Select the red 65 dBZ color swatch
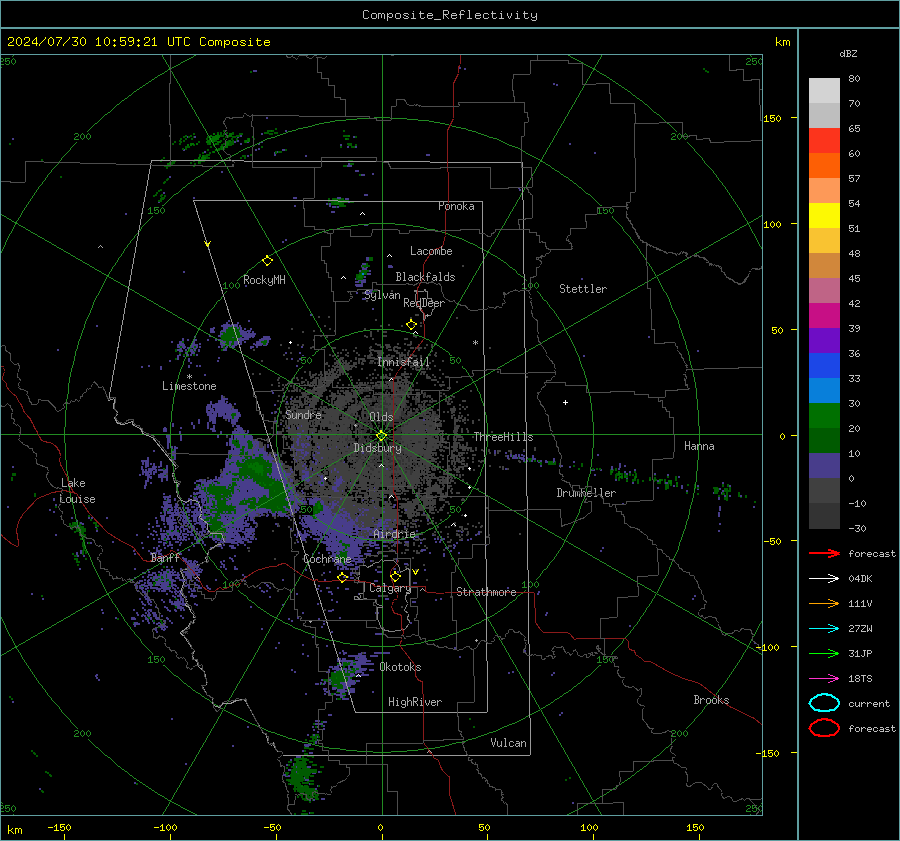The height and width of the screenshot is (841, 900). [824, 140]
